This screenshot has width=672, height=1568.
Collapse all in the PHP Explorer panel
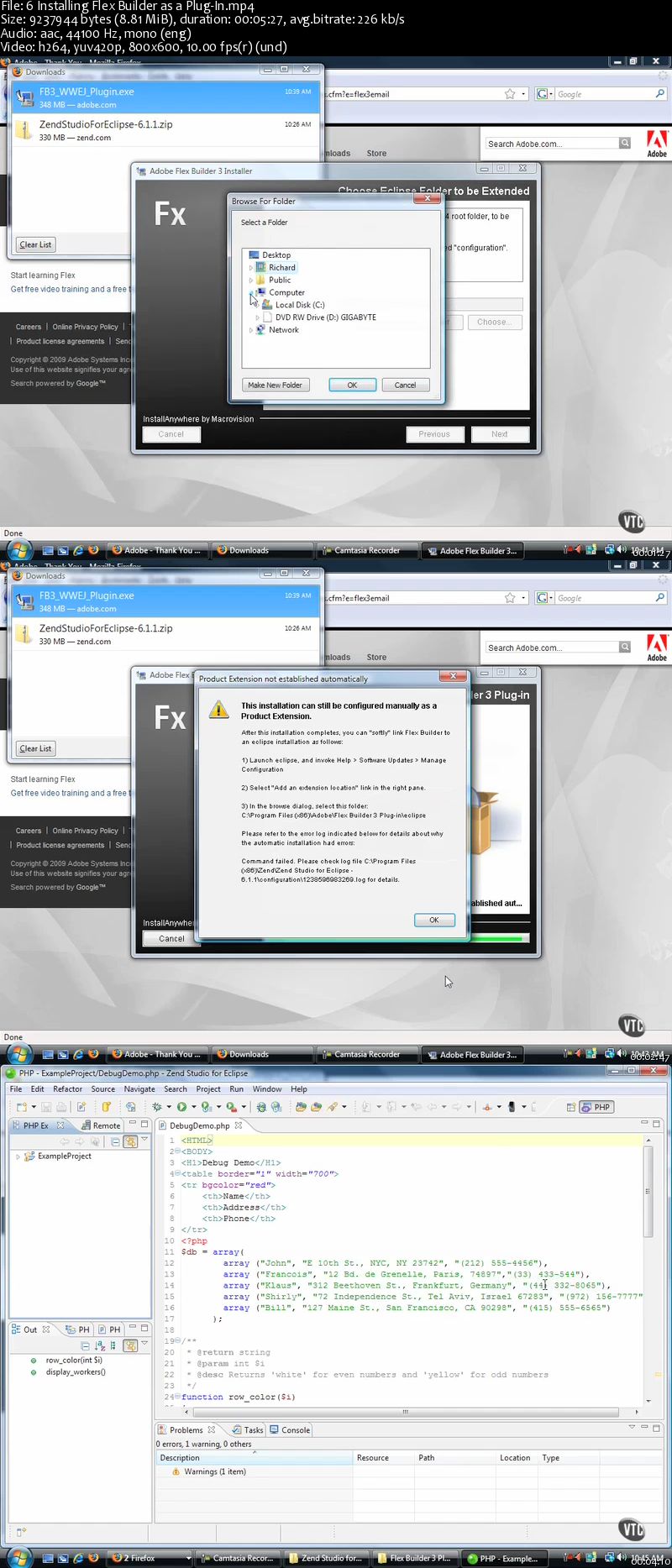pyautogui.click(x=115, y=1141)
